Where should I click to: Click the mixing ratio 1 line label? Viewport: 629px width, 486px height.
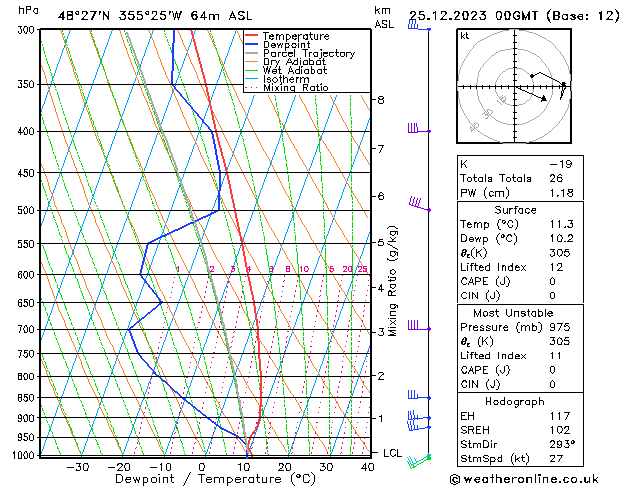pyautogui.click(x=178, y=269)
